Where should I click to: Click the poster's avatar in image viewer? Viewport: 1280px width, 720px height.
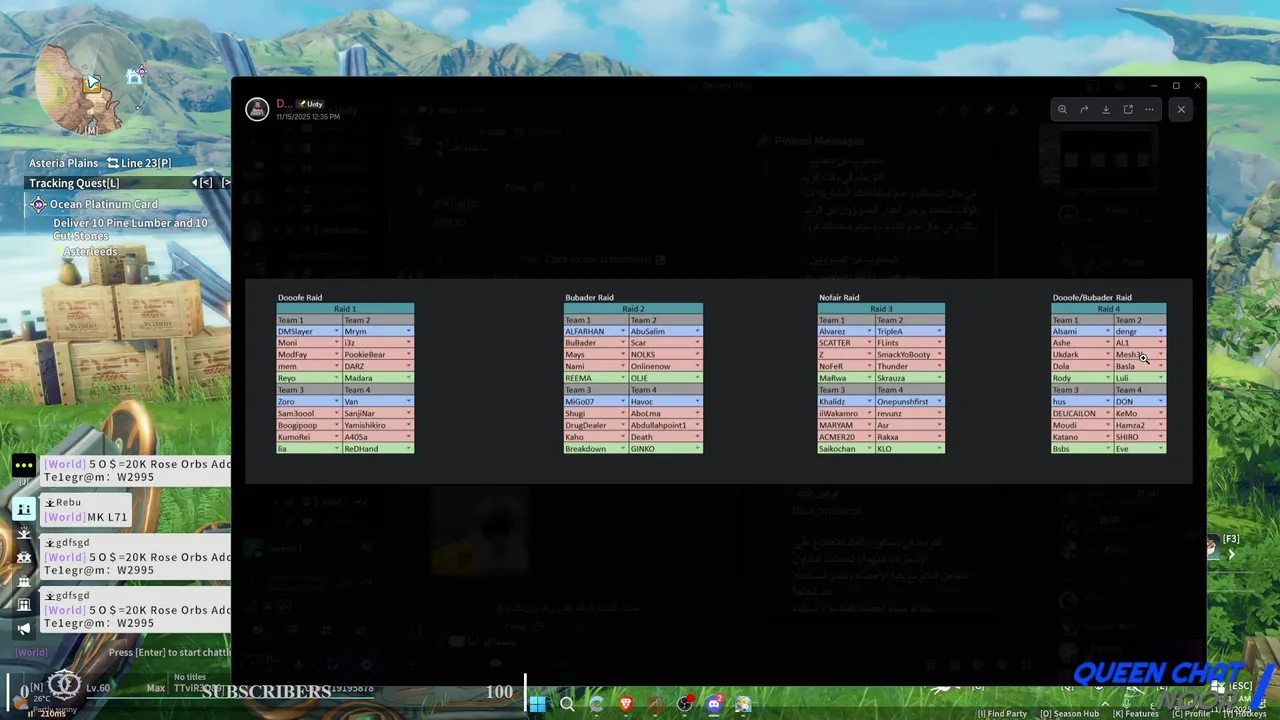[257, 109]
